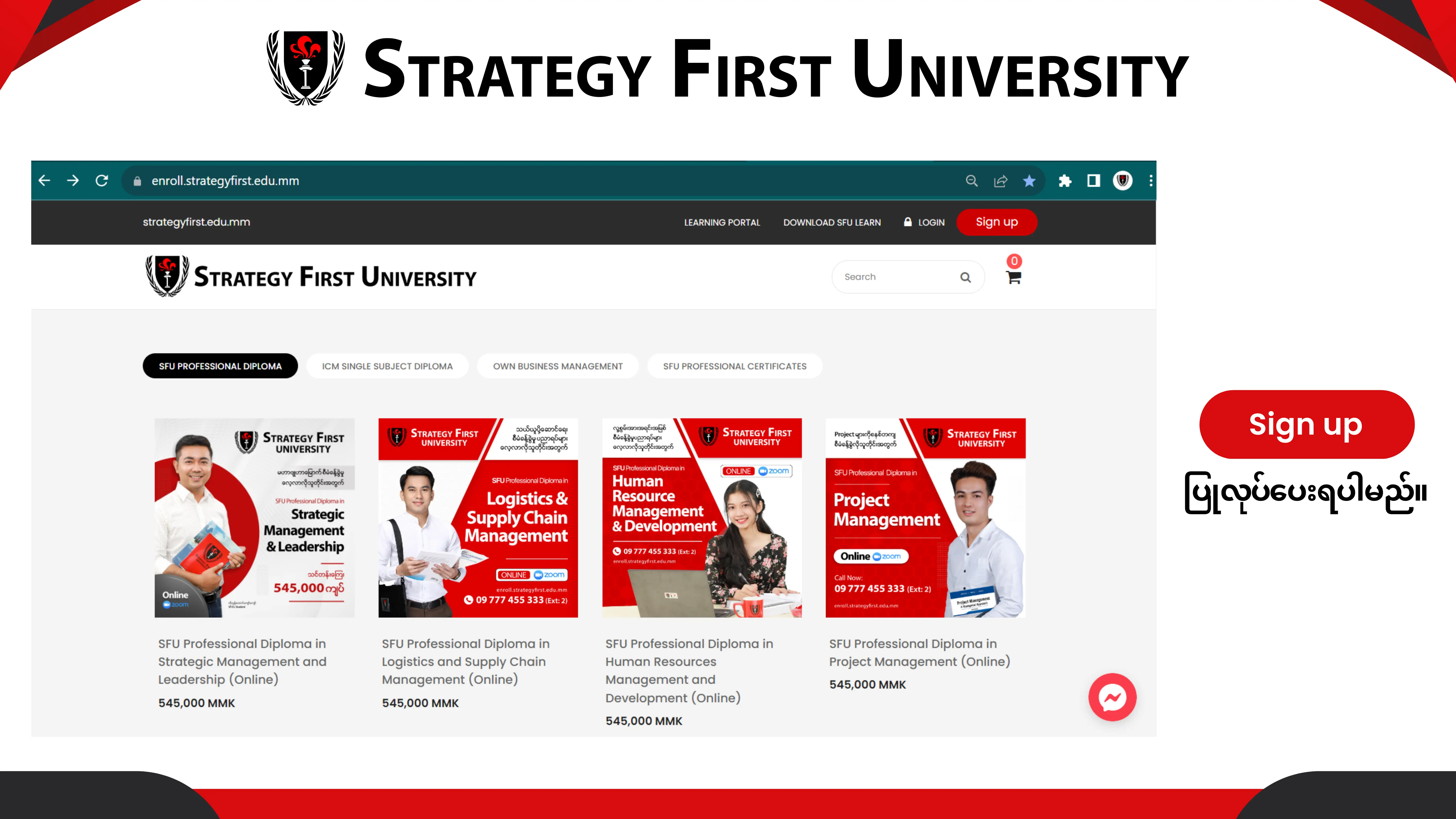
Task: Open the browser profile avatar
Action: coord(1123,181)
